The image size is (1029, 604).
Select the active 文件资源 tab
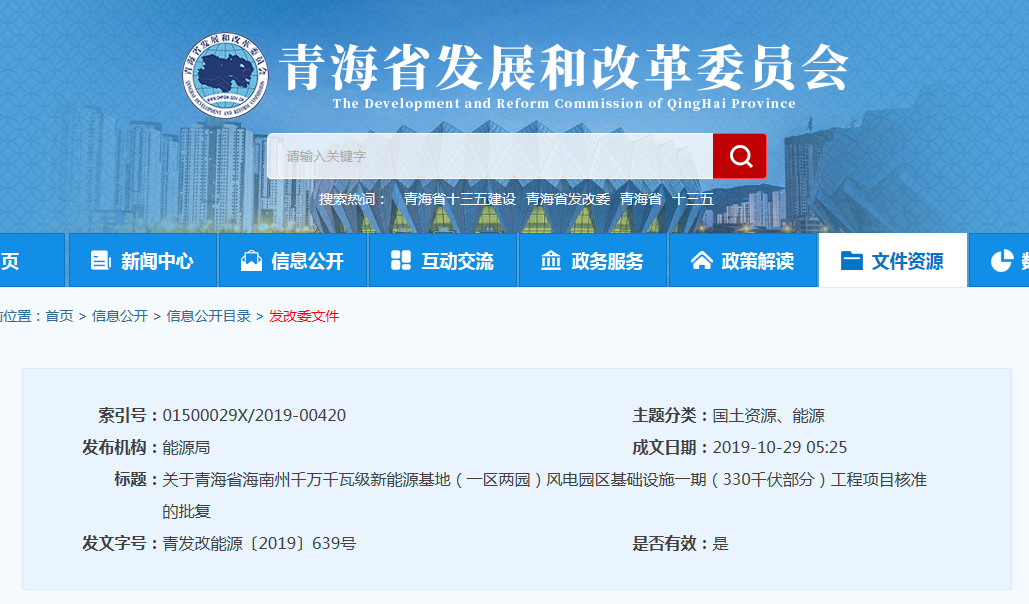point(893,260)
